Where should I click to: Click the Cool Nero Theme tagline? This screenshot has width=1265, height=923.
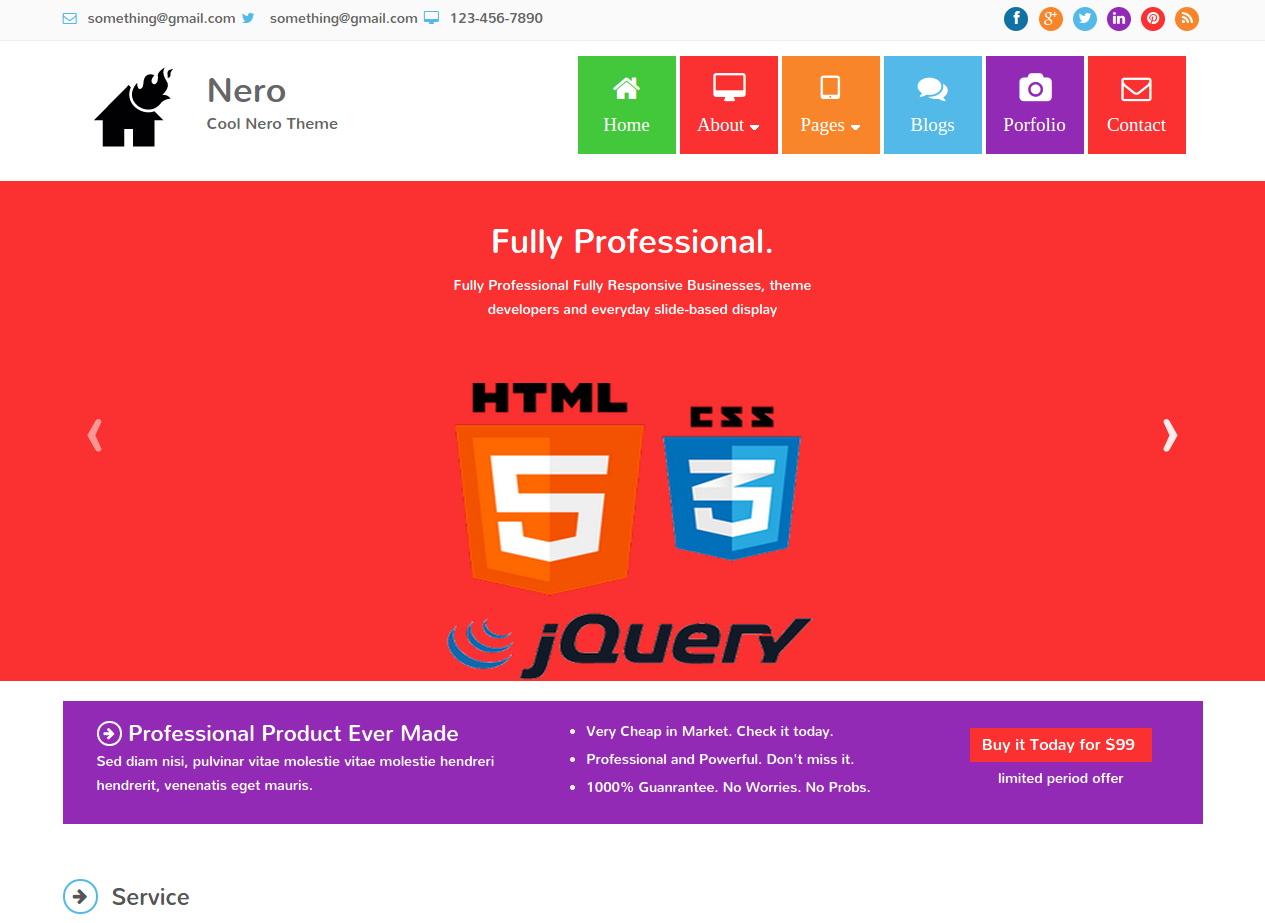click(272, 124)
